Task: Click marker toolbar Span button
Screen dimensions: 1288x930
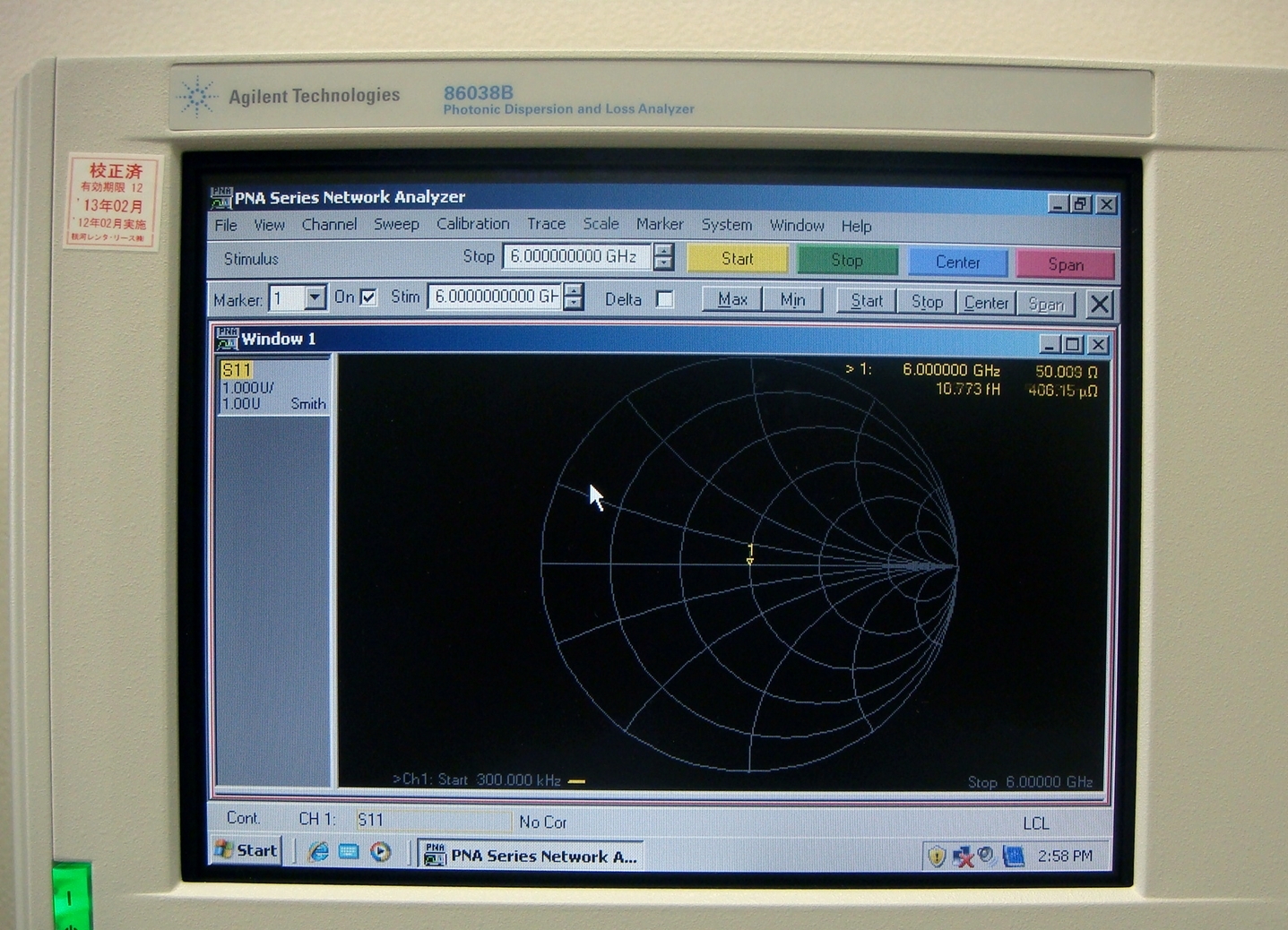Action: (x=1046, y=305)
